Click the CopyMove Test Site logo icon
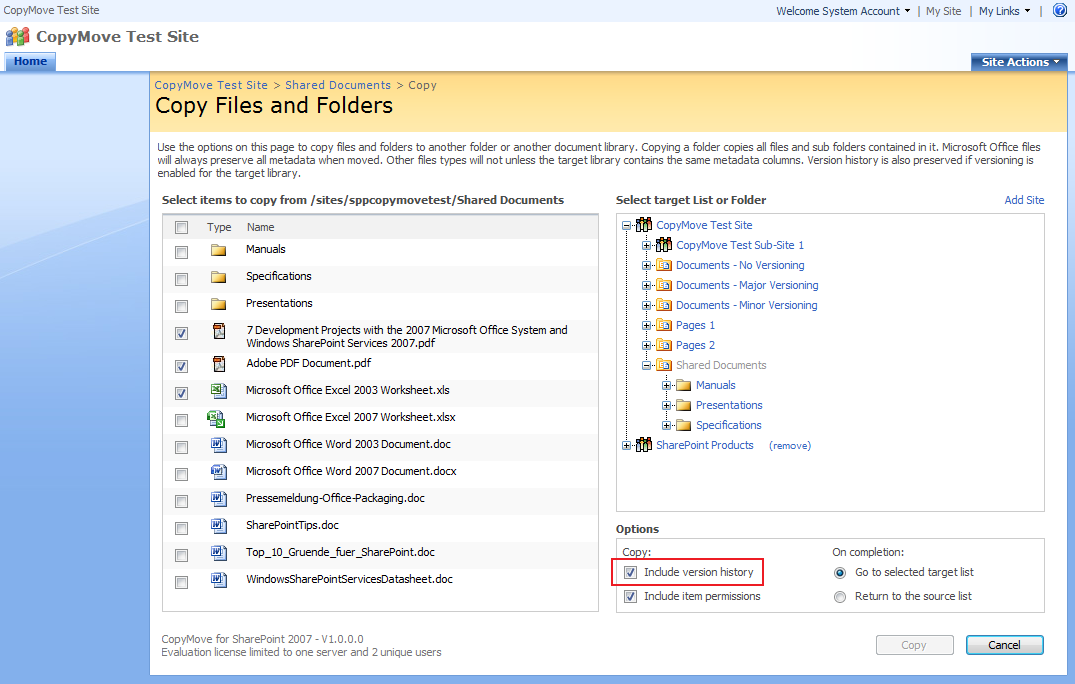 coord(17,36)
